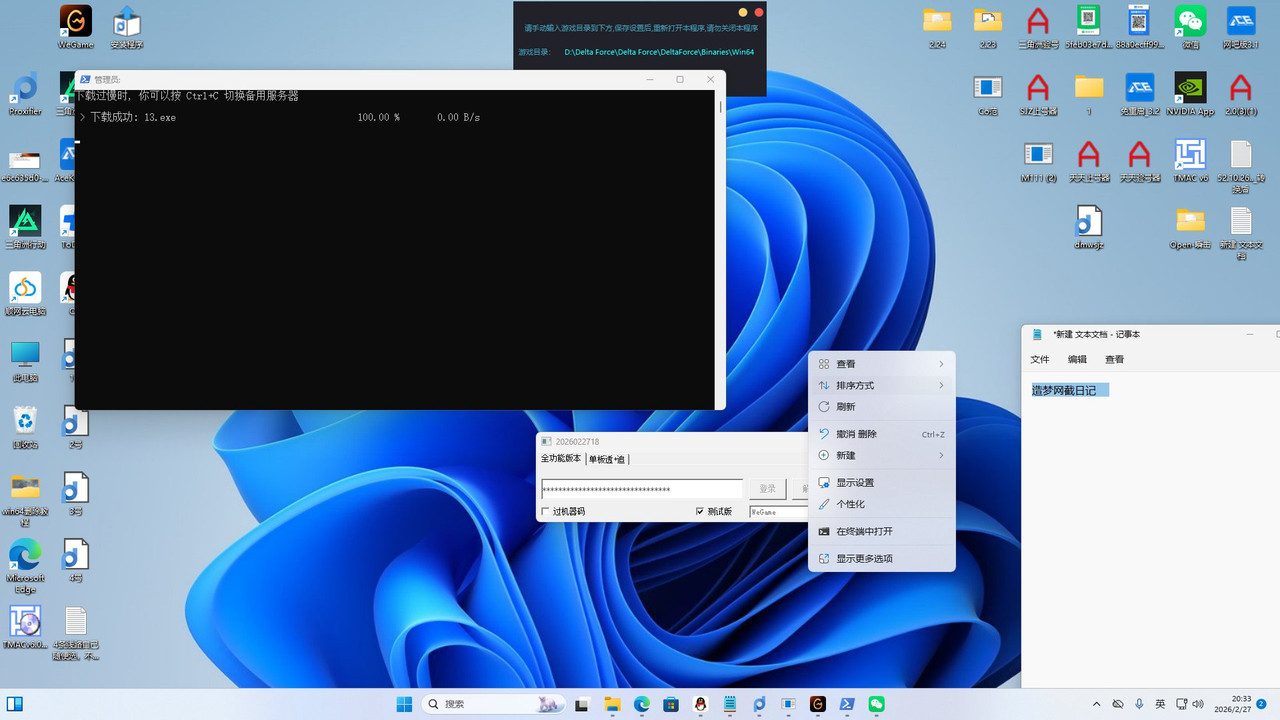This screenshot has width=1280, height=720.
Task: Choose 撤消 删除 in context menu
Action: [x=881, y=434]
